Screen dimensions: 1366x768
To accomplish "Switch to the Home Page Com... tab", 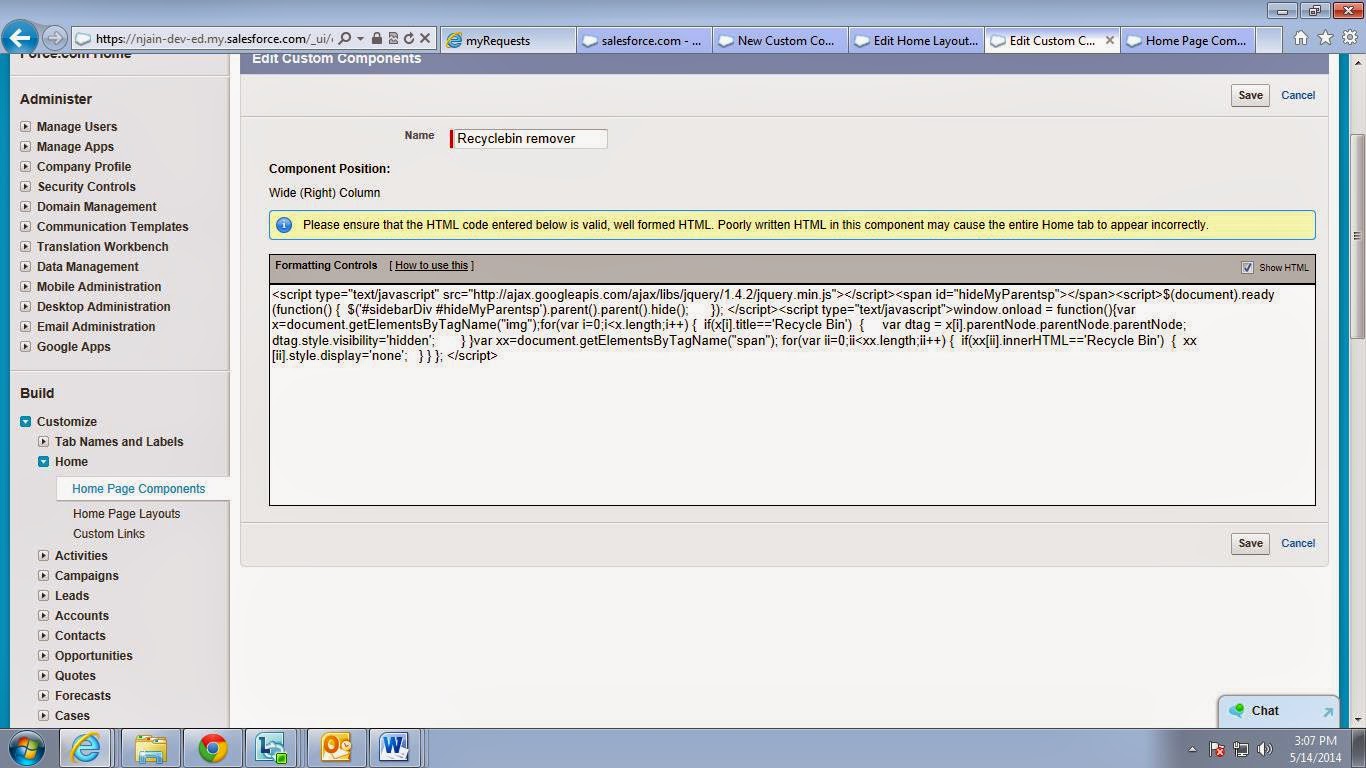I will point(1187,40).
